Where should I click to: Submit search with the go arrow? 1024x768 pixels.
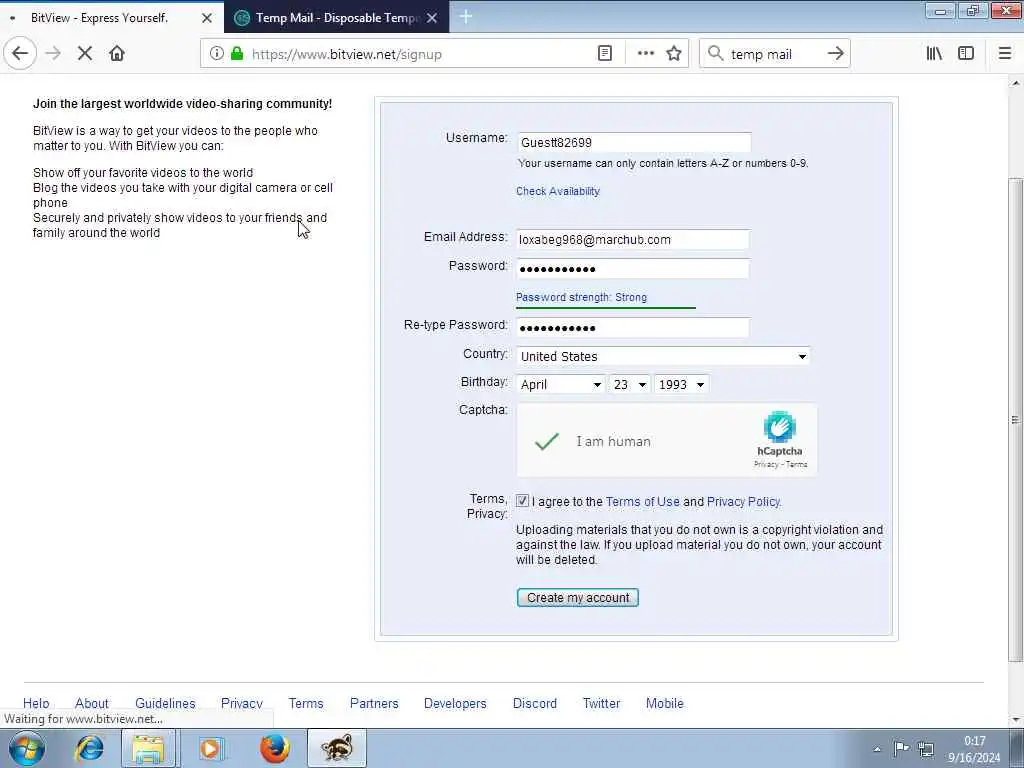tap(835, 54)
